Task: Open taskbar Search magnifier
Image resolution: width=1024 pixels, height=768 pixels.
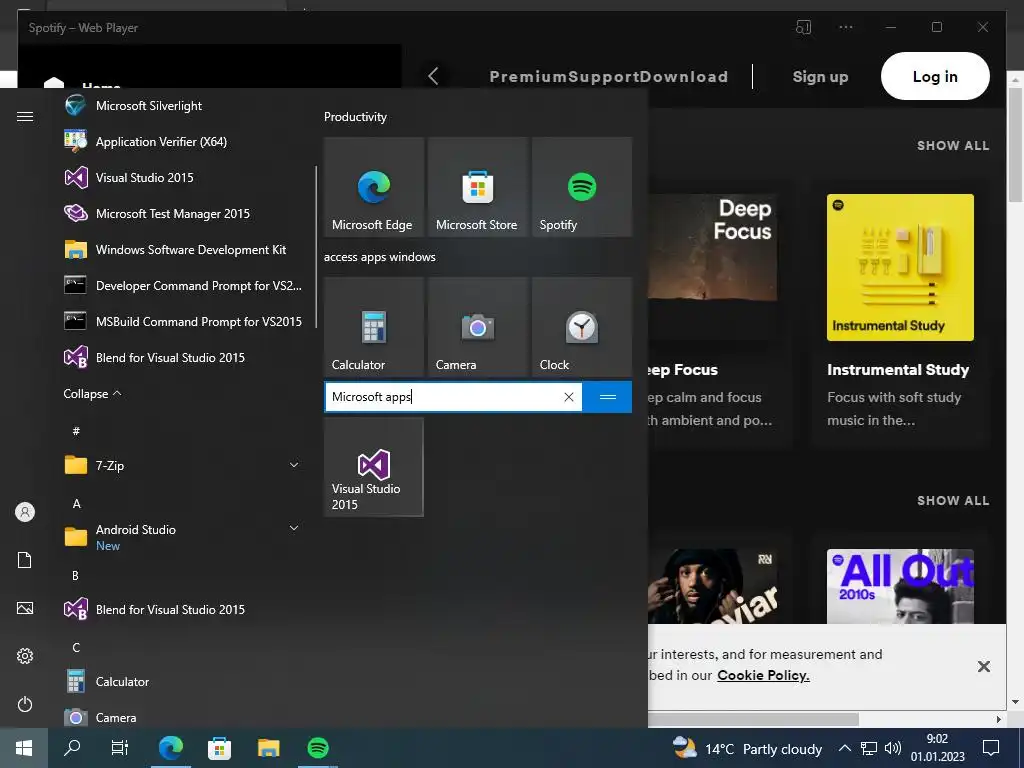Action: pos(72,748)
